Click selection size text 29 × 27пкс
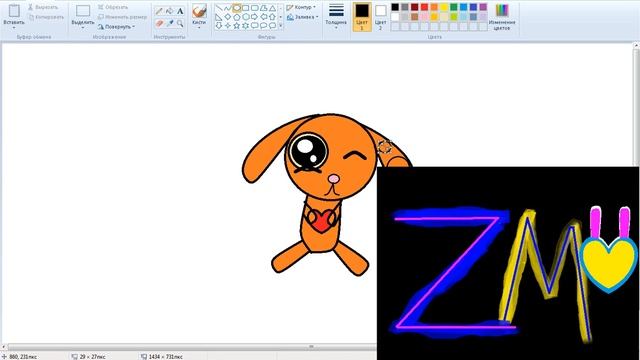This screenshot has width=640, height=360. [x=92, y=357]
